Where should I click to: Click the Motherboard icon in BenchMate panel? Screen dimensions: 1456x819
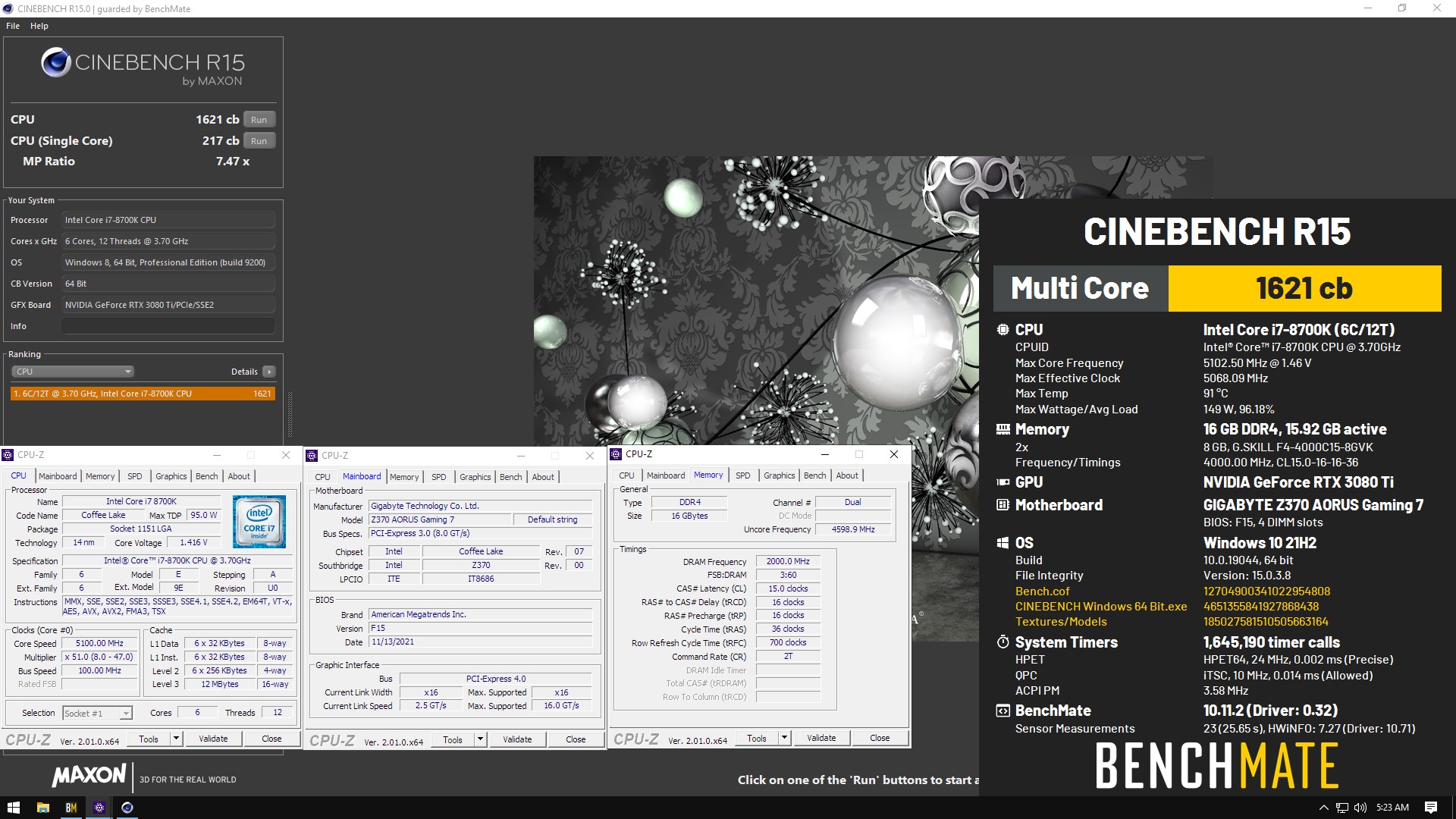click(x=1003, y=505)
